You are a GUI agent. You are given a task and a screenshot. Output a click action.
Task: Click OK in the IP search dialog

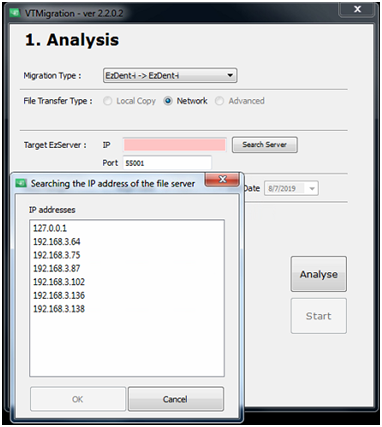(x=78, y=399)
